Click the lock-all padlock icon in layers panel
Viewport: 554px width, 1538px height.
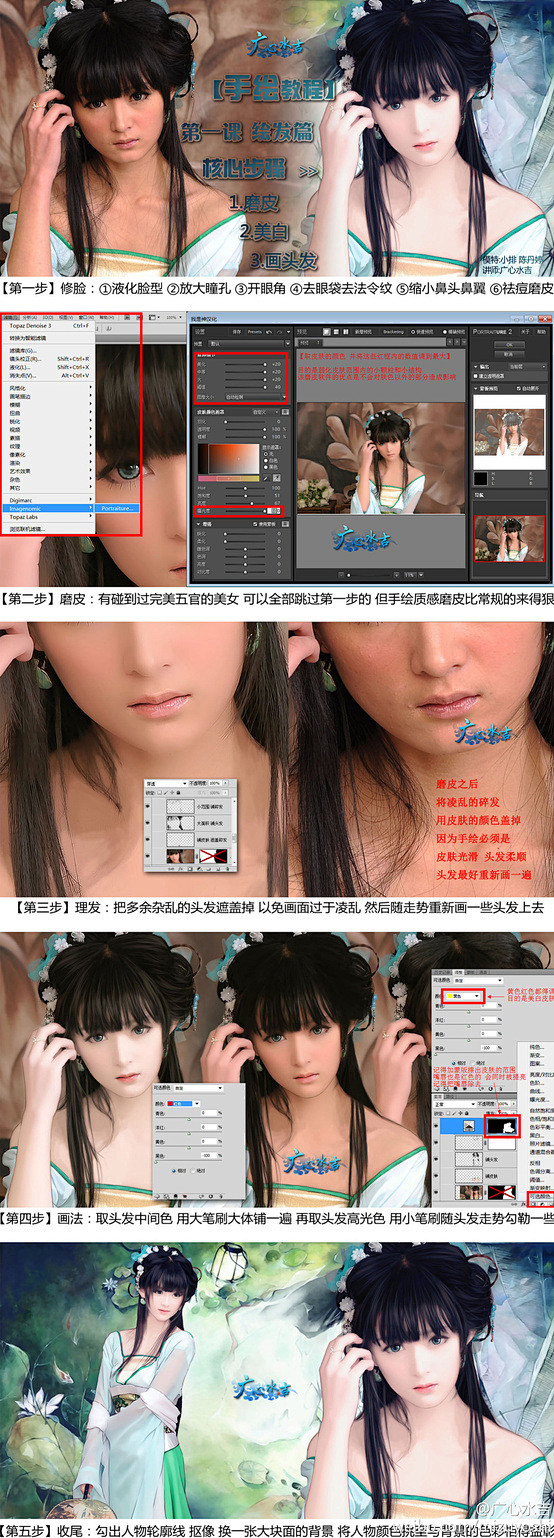[178, 792]
